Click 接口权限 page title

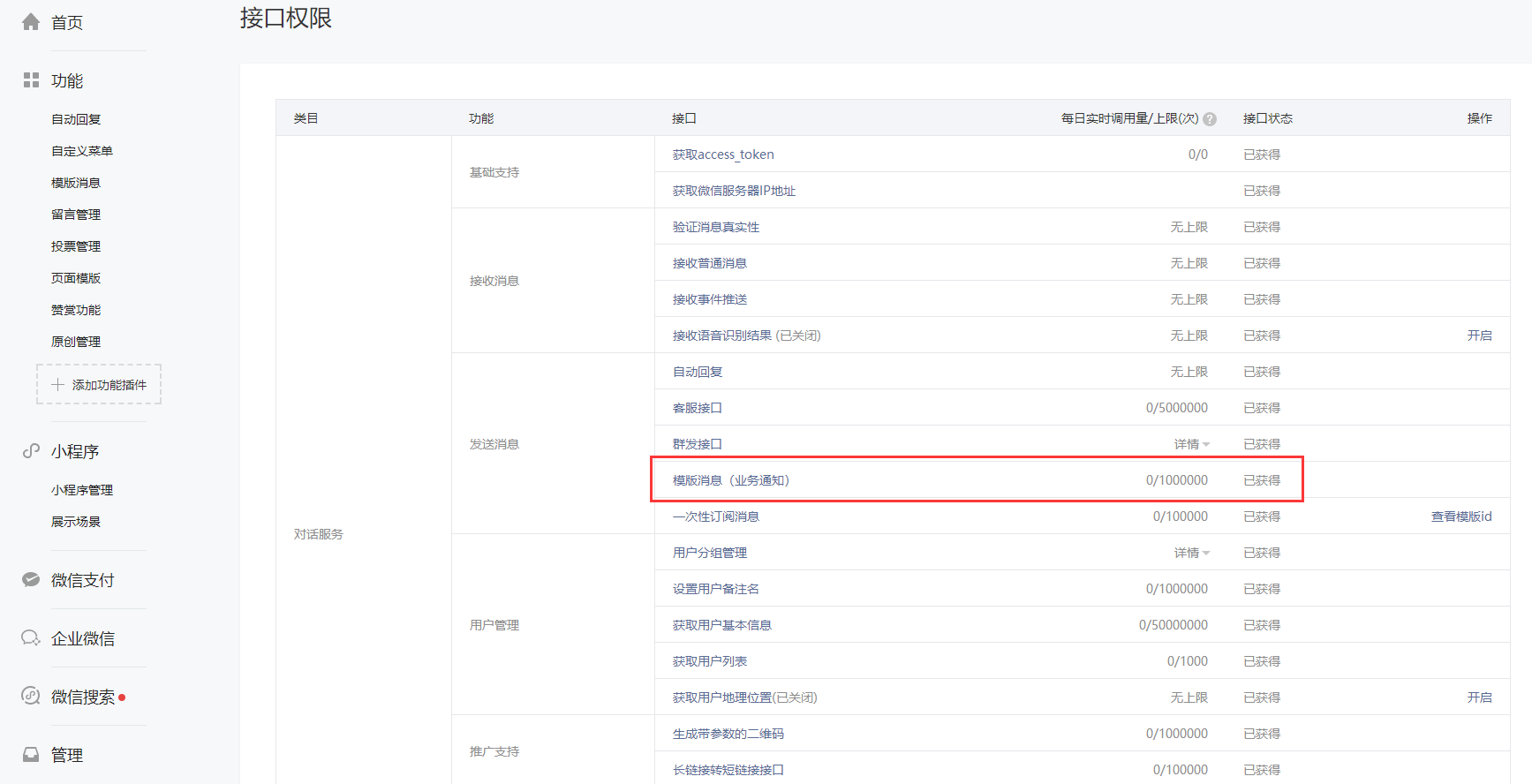[x=286, y=18]
